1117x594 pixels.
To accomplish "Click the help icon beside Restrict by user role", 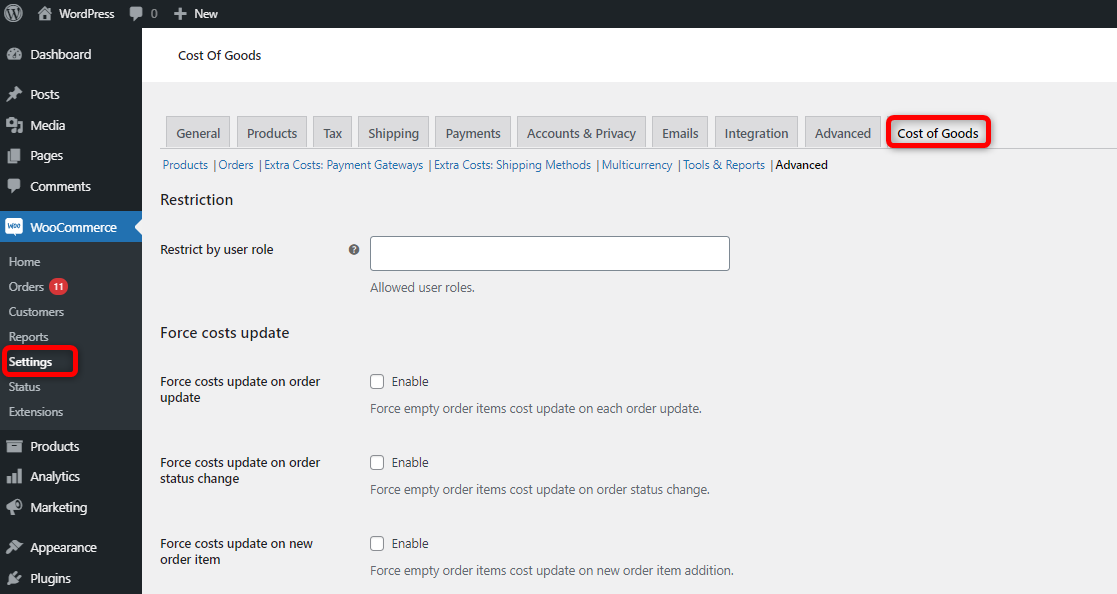I will (353, 249).
